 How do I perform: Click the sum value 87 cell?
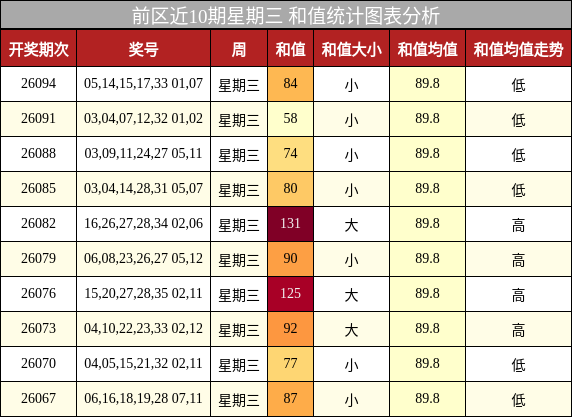(x=290, y=399)
